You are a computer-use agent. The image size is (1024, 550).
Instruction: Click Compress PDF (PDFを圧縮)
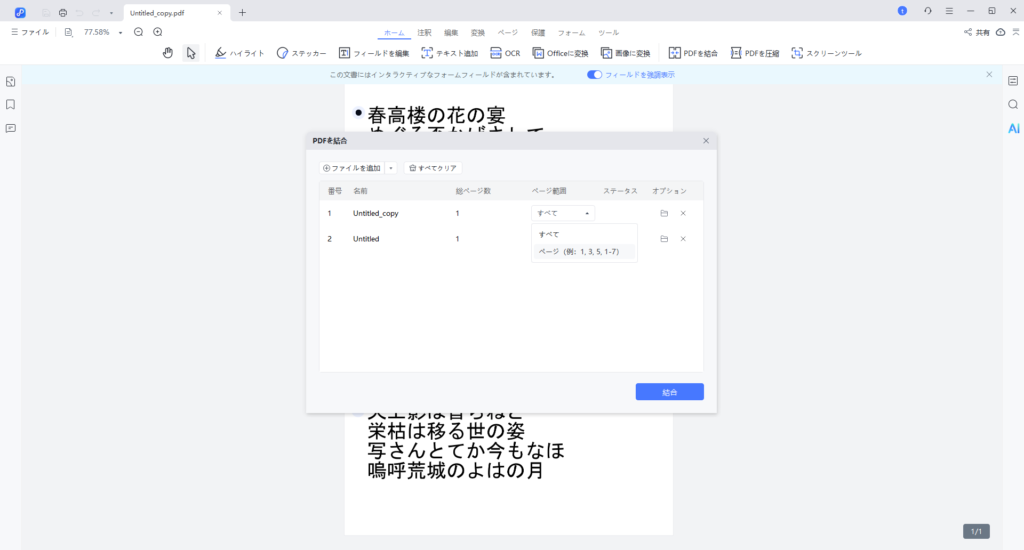(755, 53)
